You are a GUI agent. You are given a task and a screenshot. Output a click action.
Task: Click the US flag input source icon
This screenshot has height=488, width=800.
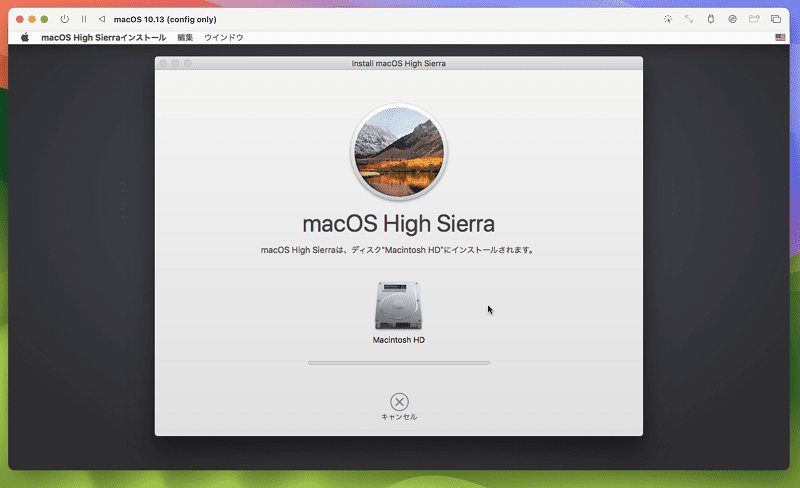click(x=780, y=37)
